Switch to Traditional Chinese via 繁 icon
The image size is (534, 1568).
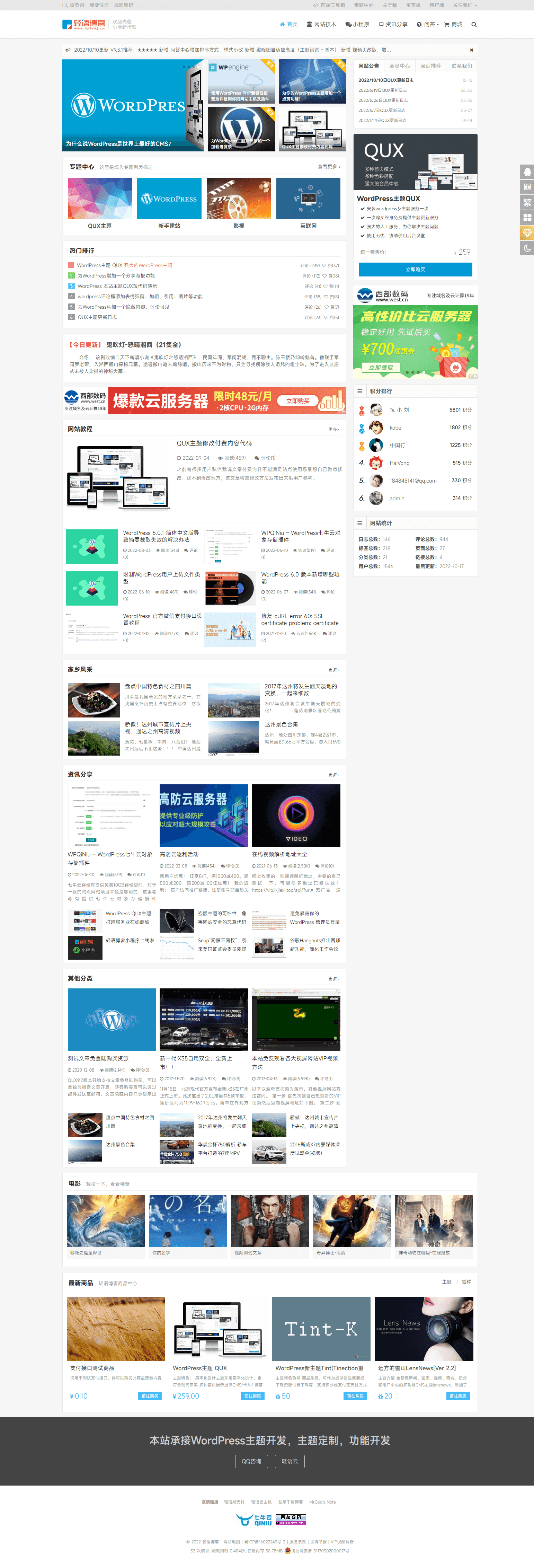527,202
